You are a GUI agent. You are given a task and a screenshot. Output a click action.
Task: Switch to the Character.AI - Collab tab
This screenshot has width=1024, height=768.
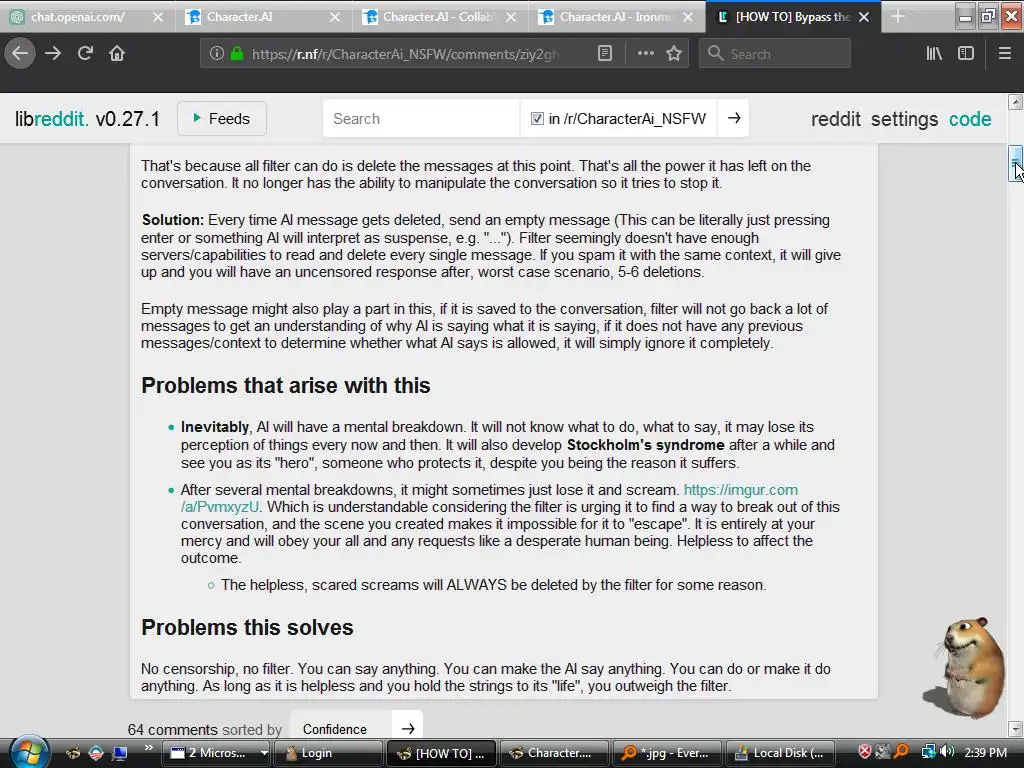pos(441,17)
